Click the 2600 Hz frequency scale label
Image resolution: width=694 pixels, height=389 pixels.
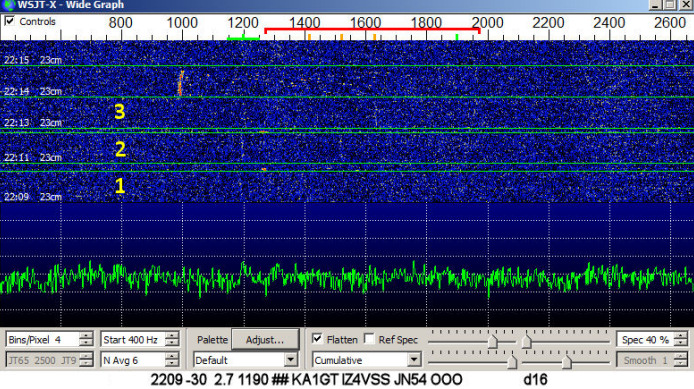click(670, 23)
